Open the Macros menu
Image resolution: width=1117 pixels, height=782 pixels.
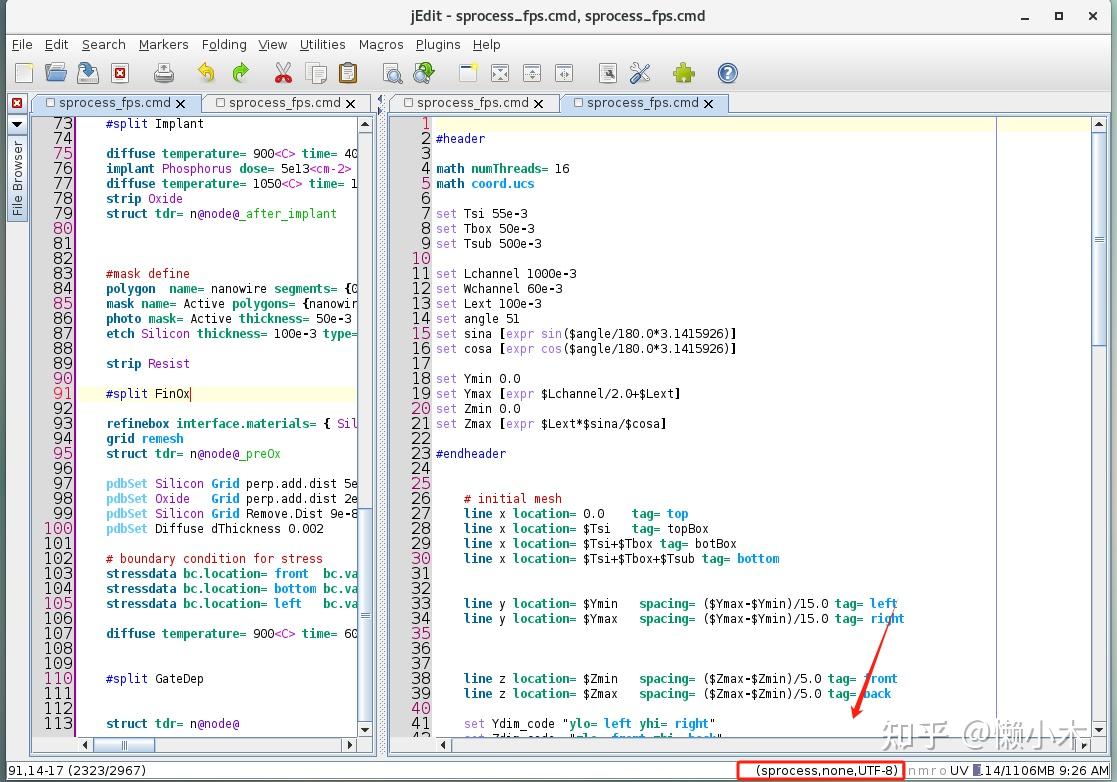(x=380, y=44)
